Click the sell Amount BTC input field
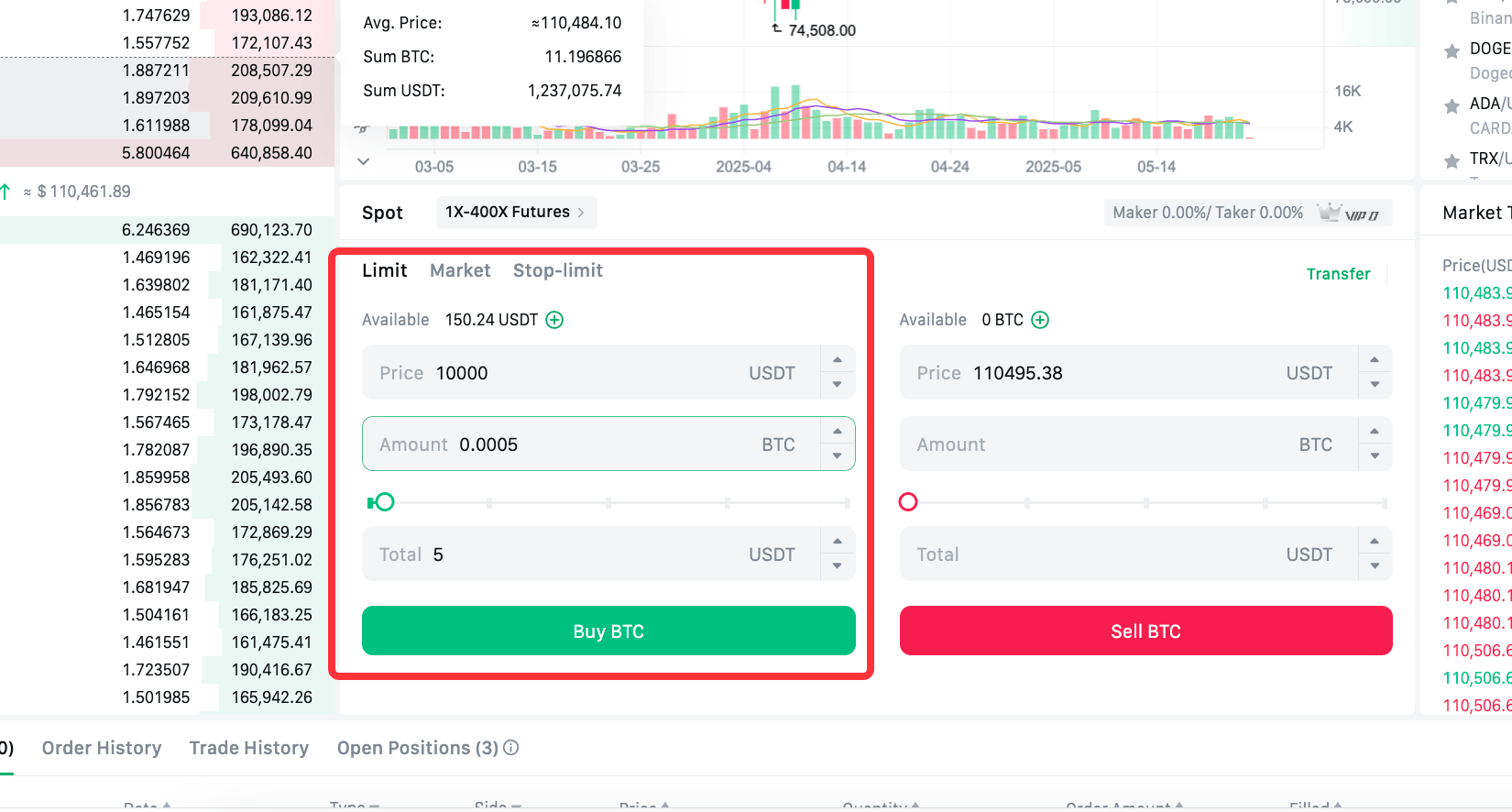This screenshot has width=1512, height=812. [1127, 444]
